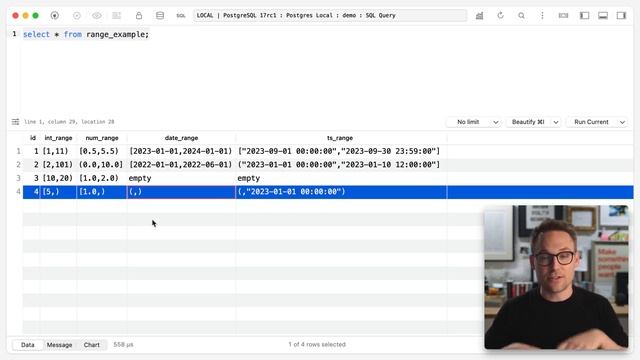
Task: Click the int_range column header
Action: (x=58, y=138)
